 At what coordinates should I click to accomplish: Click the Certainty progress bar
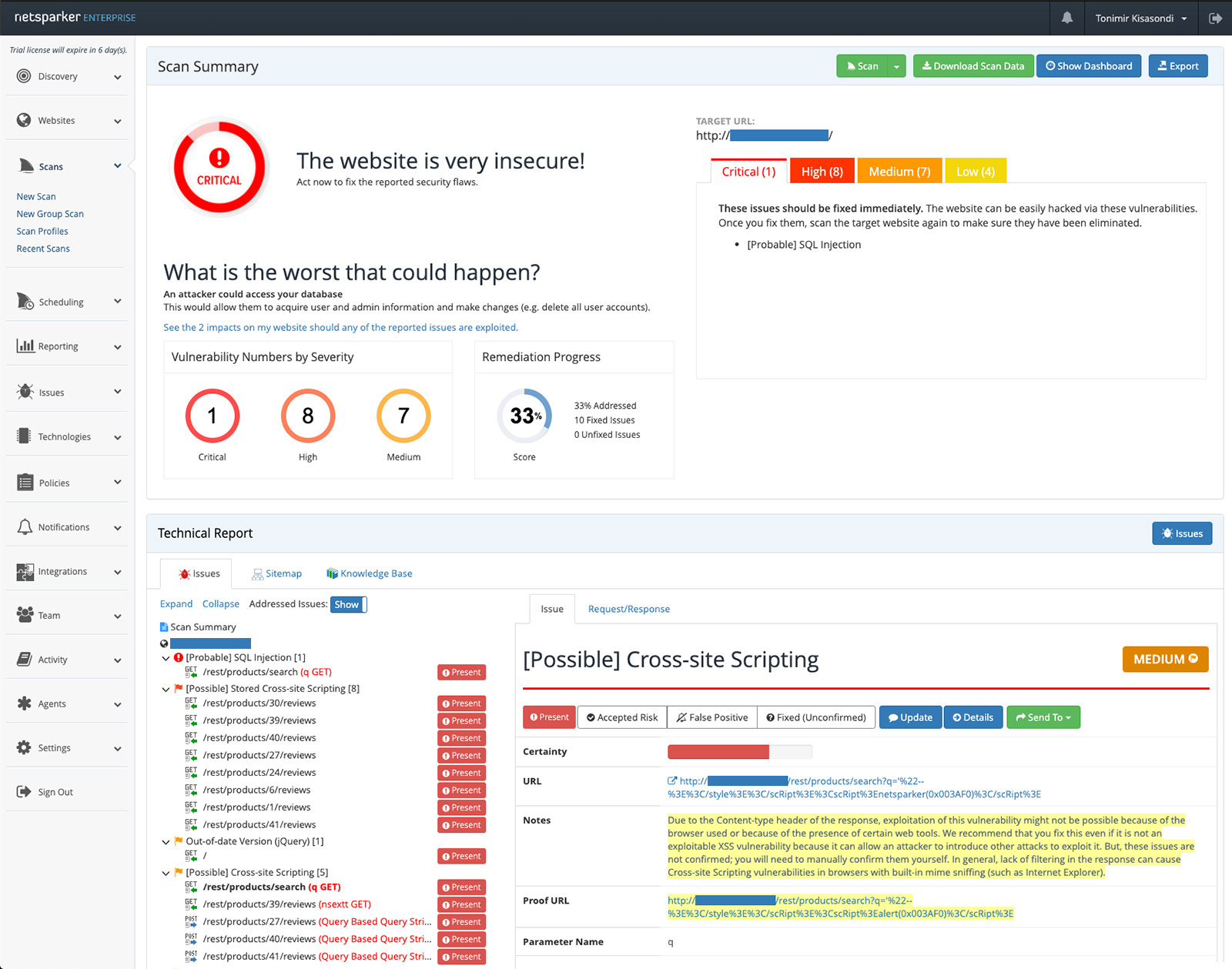739,752
